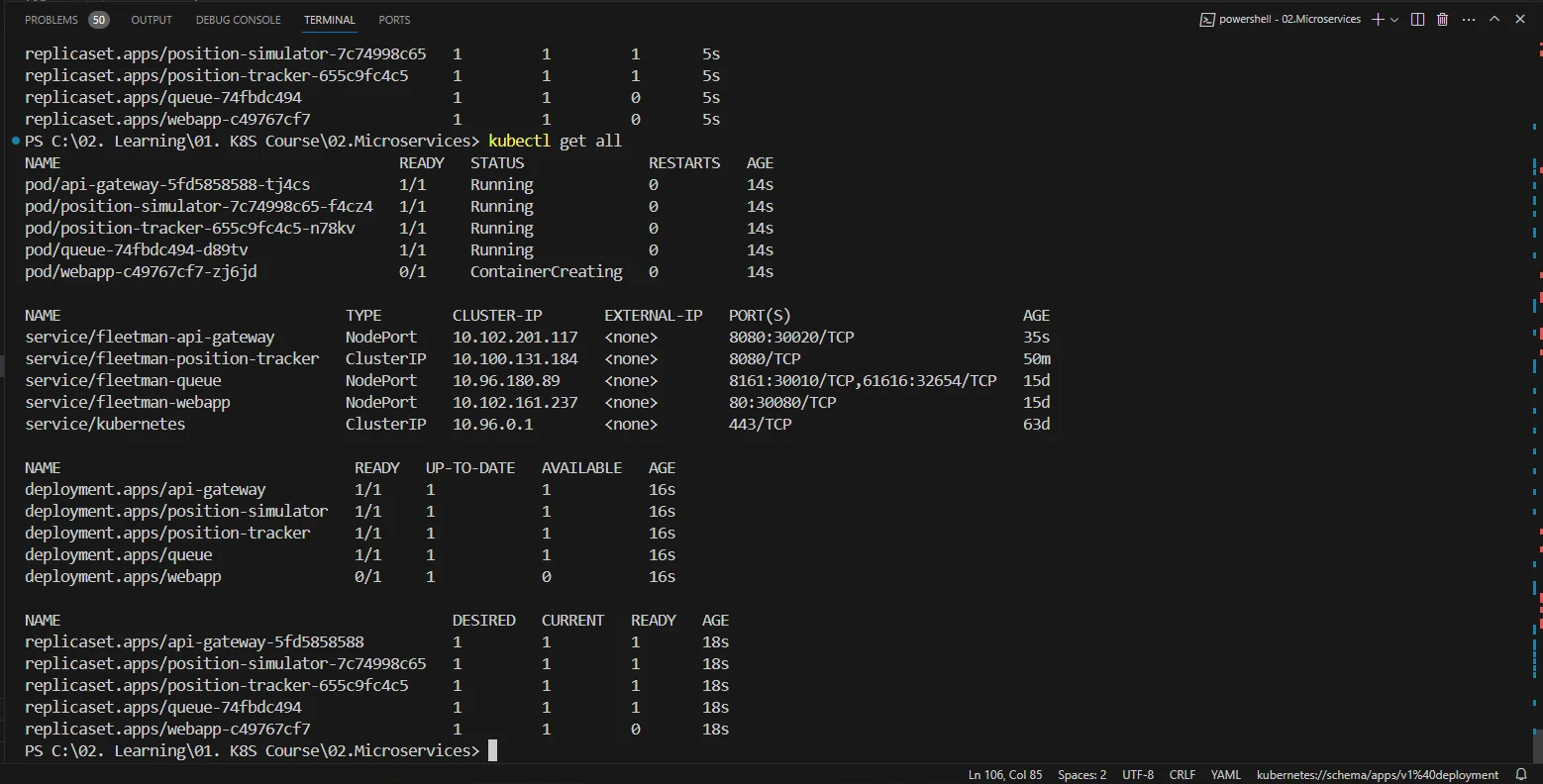The image size is (1543, 784).
Task: Split the terminal with the split icon
Action: click(1417, 20)
